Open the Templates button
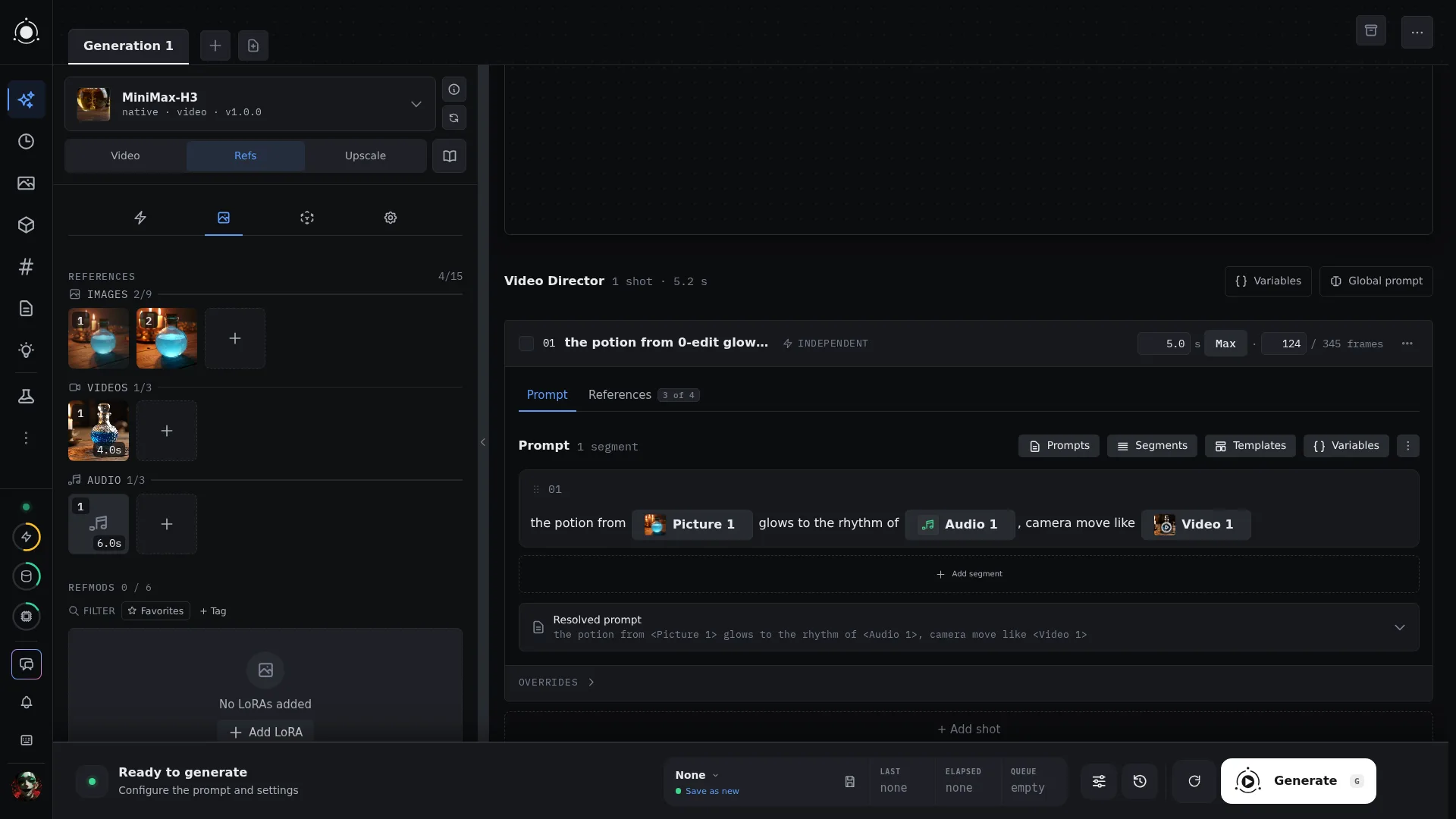This screenshot has width=1456, height=819. [1250, 446]
